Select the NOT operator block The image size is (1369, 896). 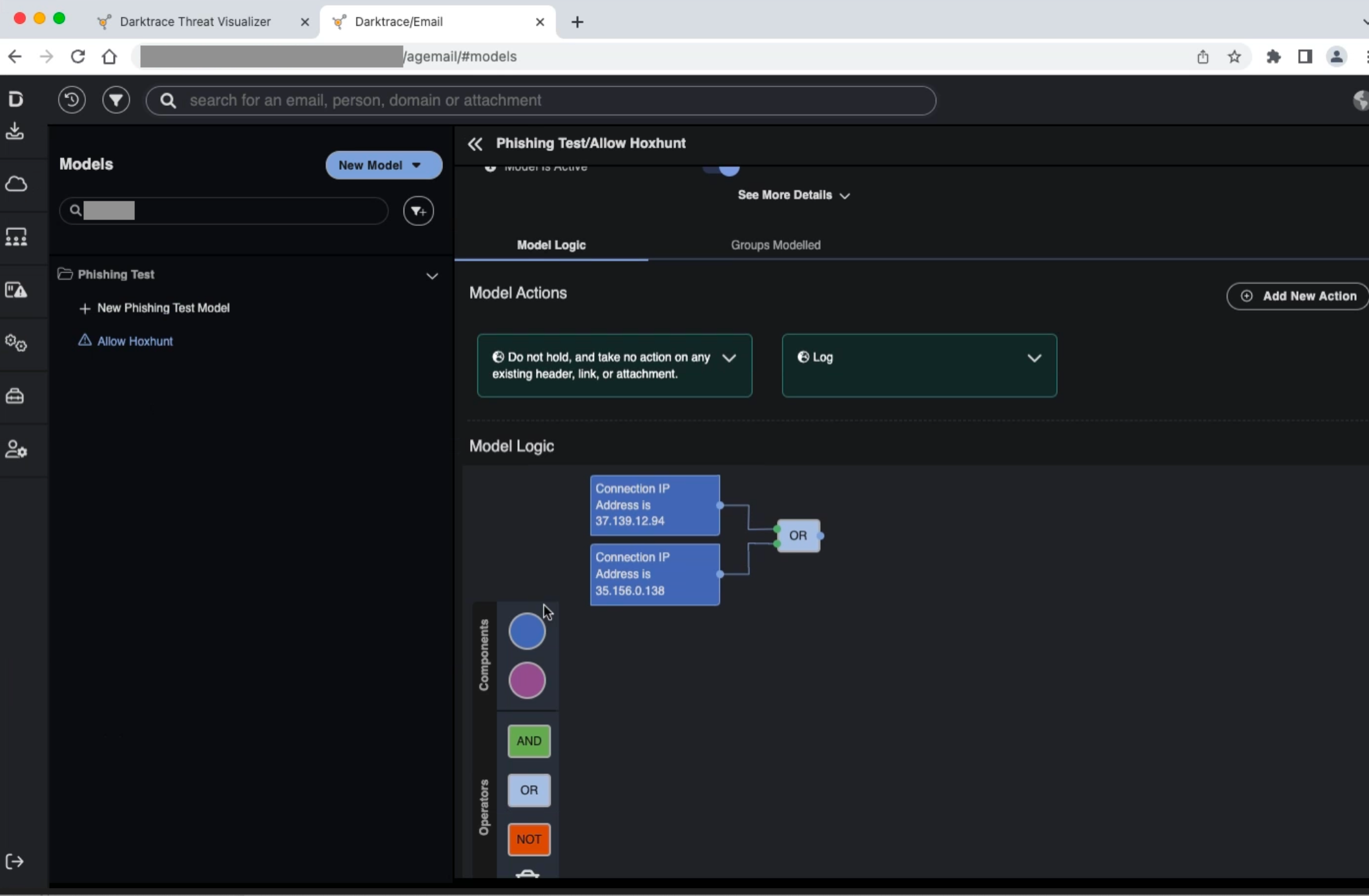coord(529,839)
